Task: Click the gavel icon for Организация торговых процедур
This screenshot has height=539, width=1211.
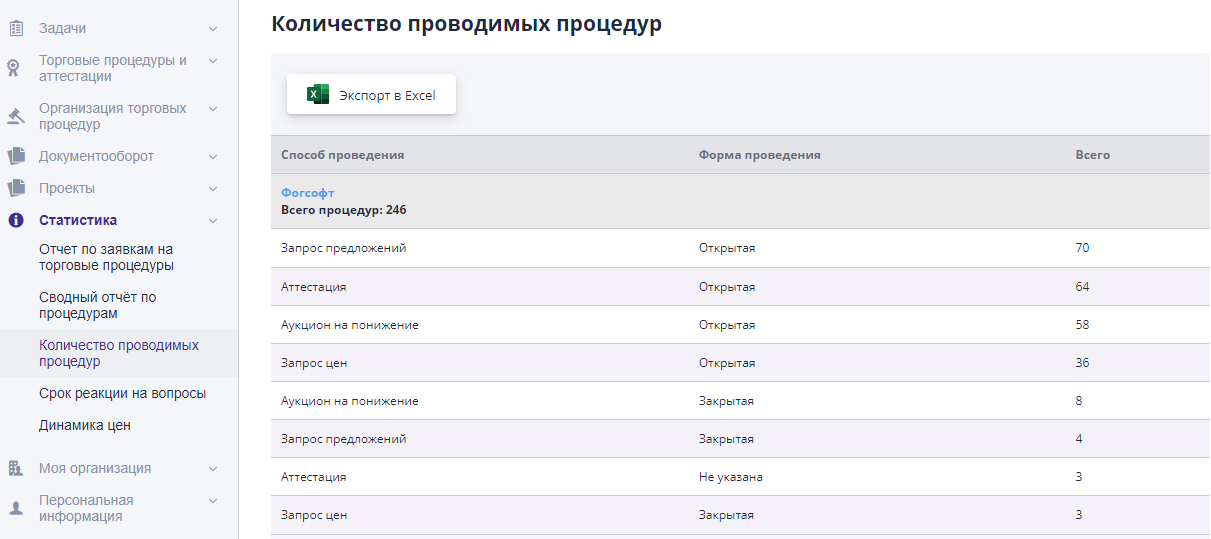Action: coord(15,116)
